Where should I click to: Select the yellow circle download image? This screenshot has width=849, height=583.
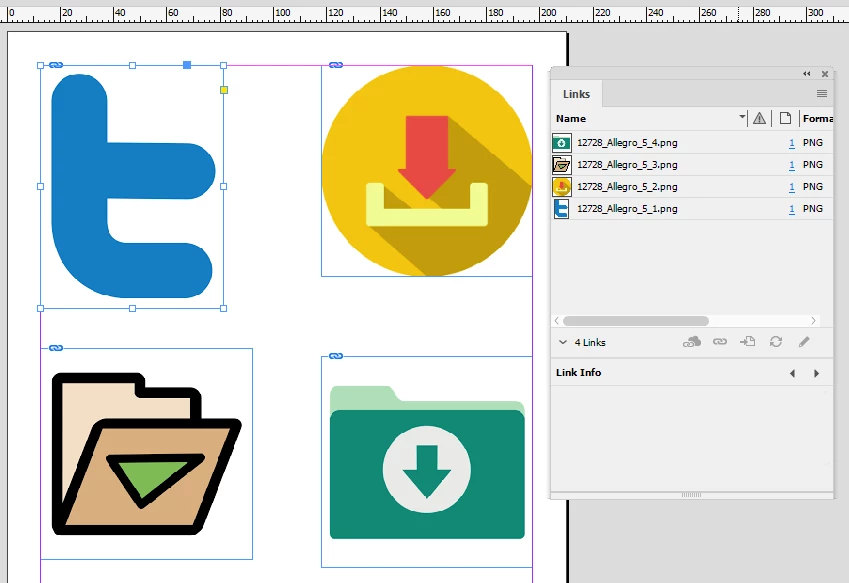[427, 171]
